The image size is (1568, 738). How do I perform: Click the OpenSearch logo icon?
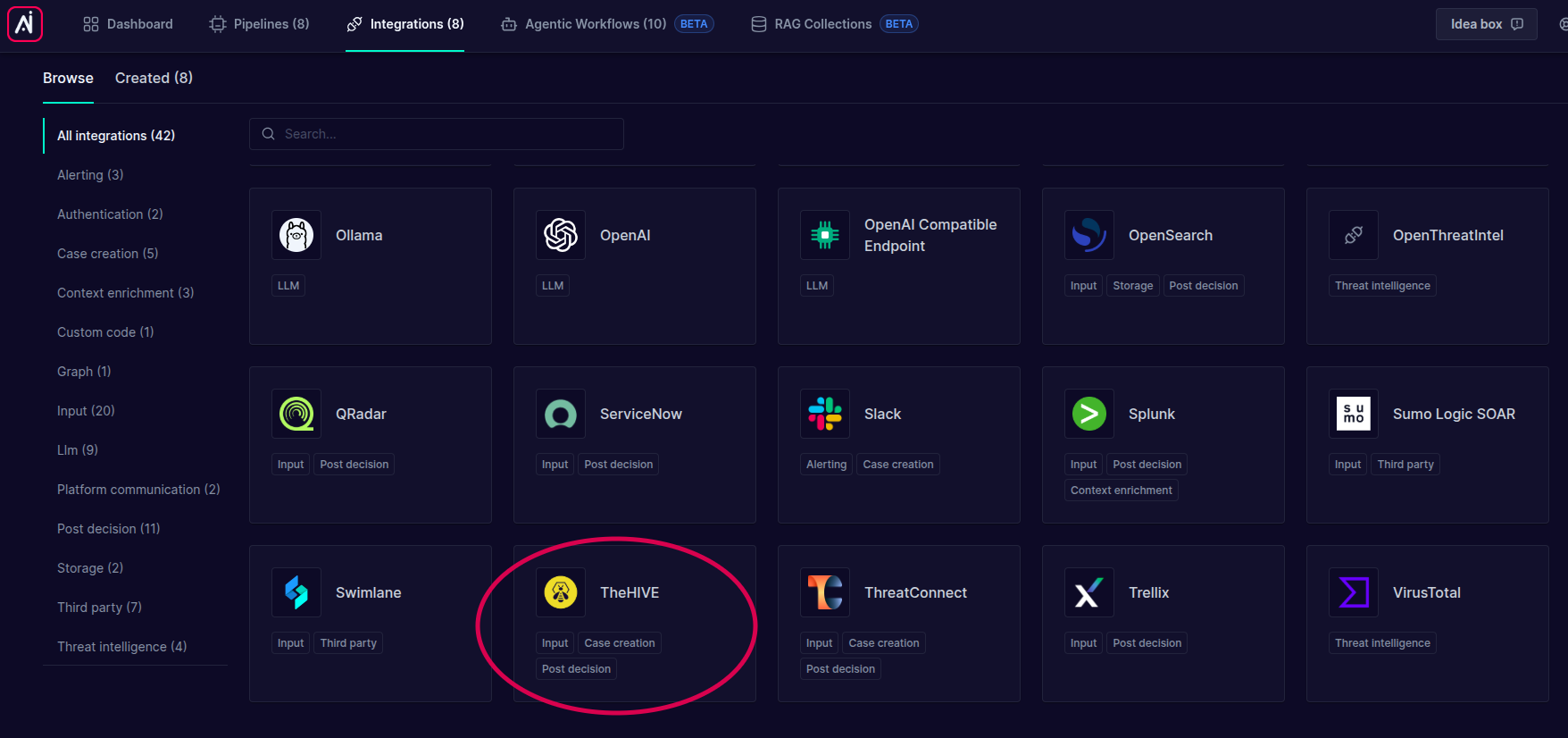(1089, 235)
